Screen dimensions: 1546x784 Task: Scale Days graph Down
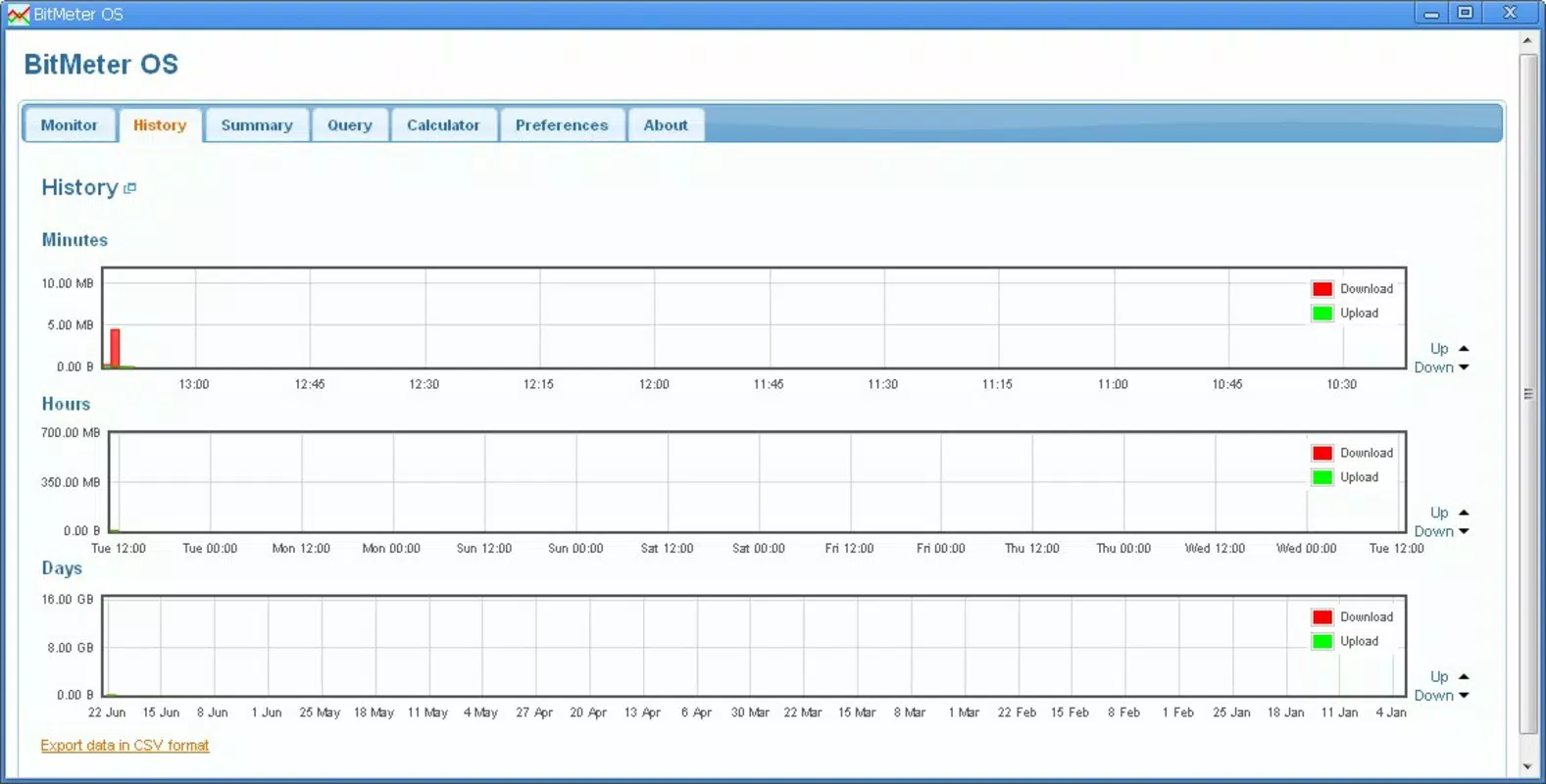[1441, 695]
